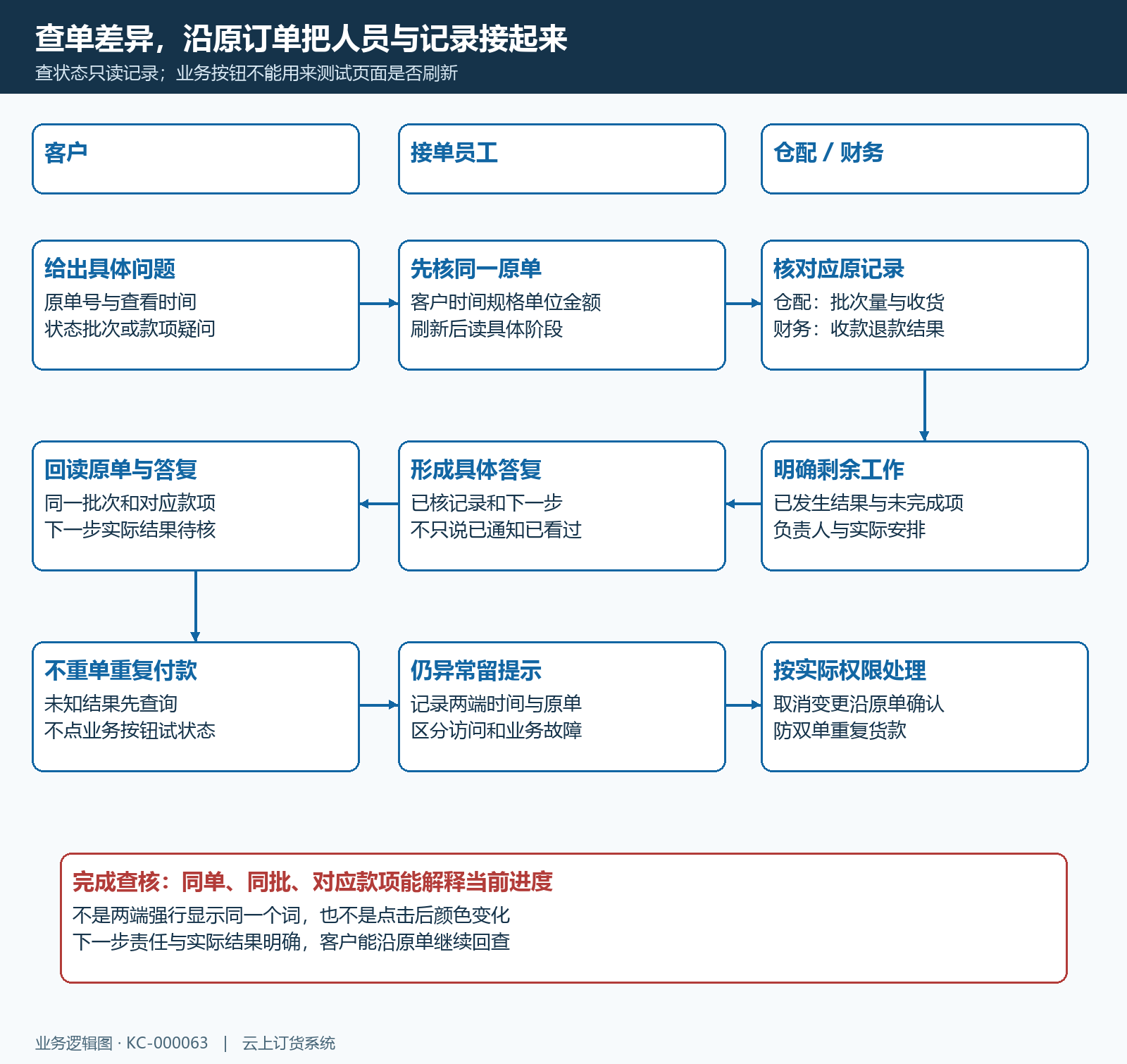
Task: Click text 不点业务按钮试状态
Action: point(130,731)
